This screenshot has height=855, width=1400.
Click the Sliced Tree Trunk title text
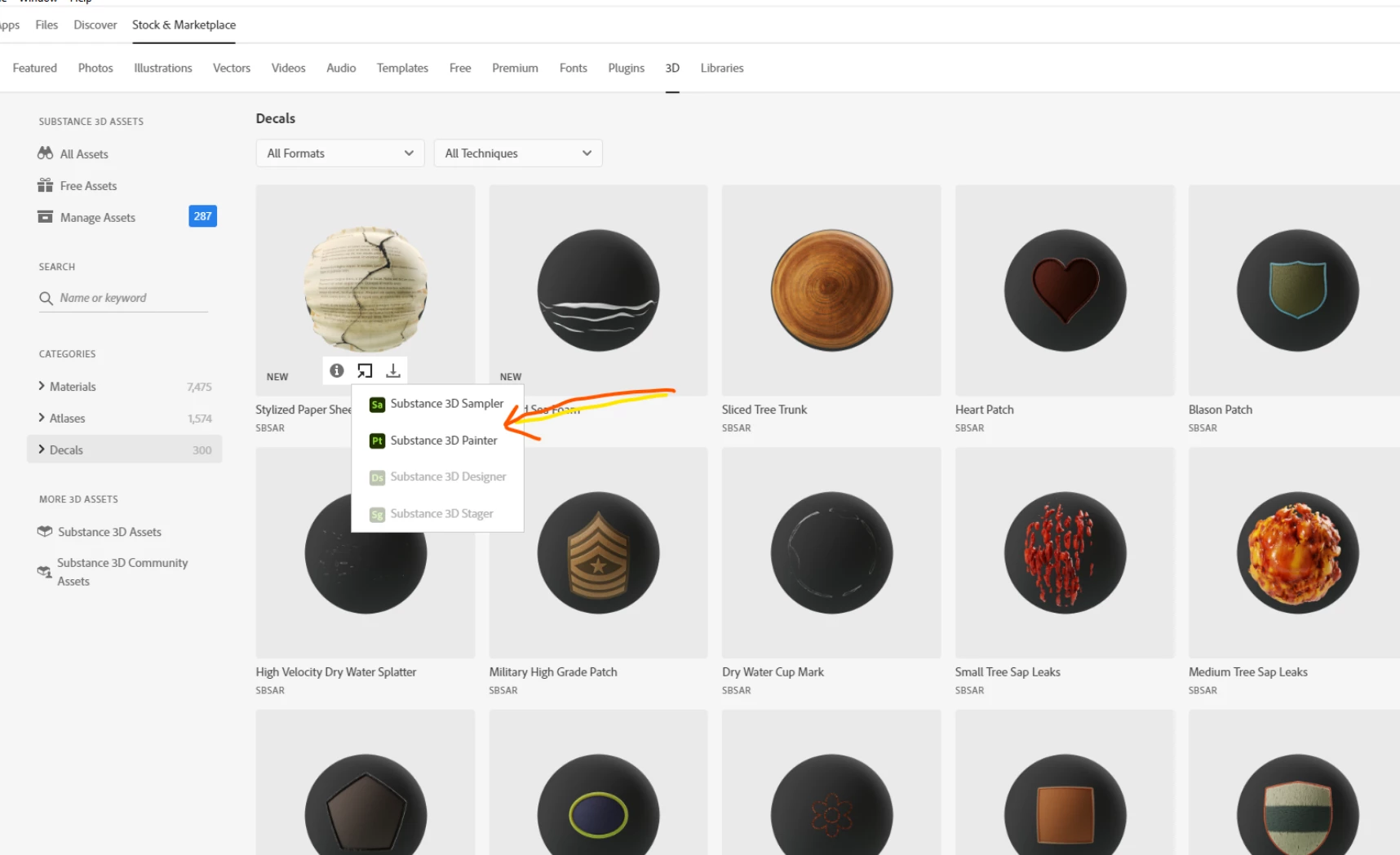764,410
